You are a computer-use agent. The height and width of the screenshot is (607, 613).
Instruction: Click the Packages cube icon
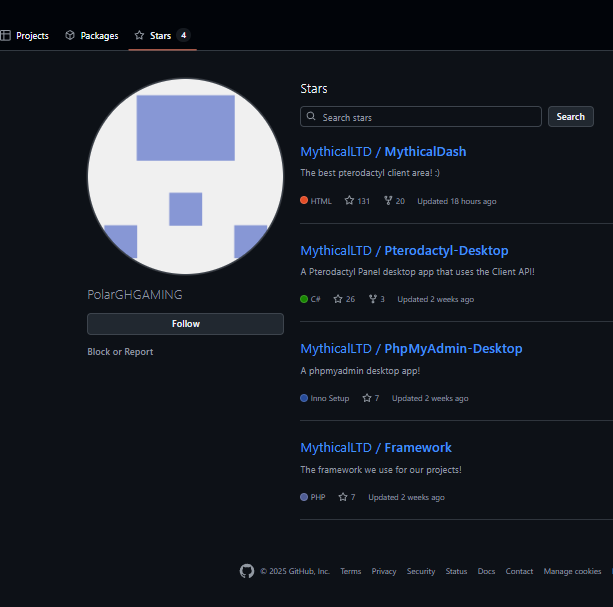[x=70, y=35]
